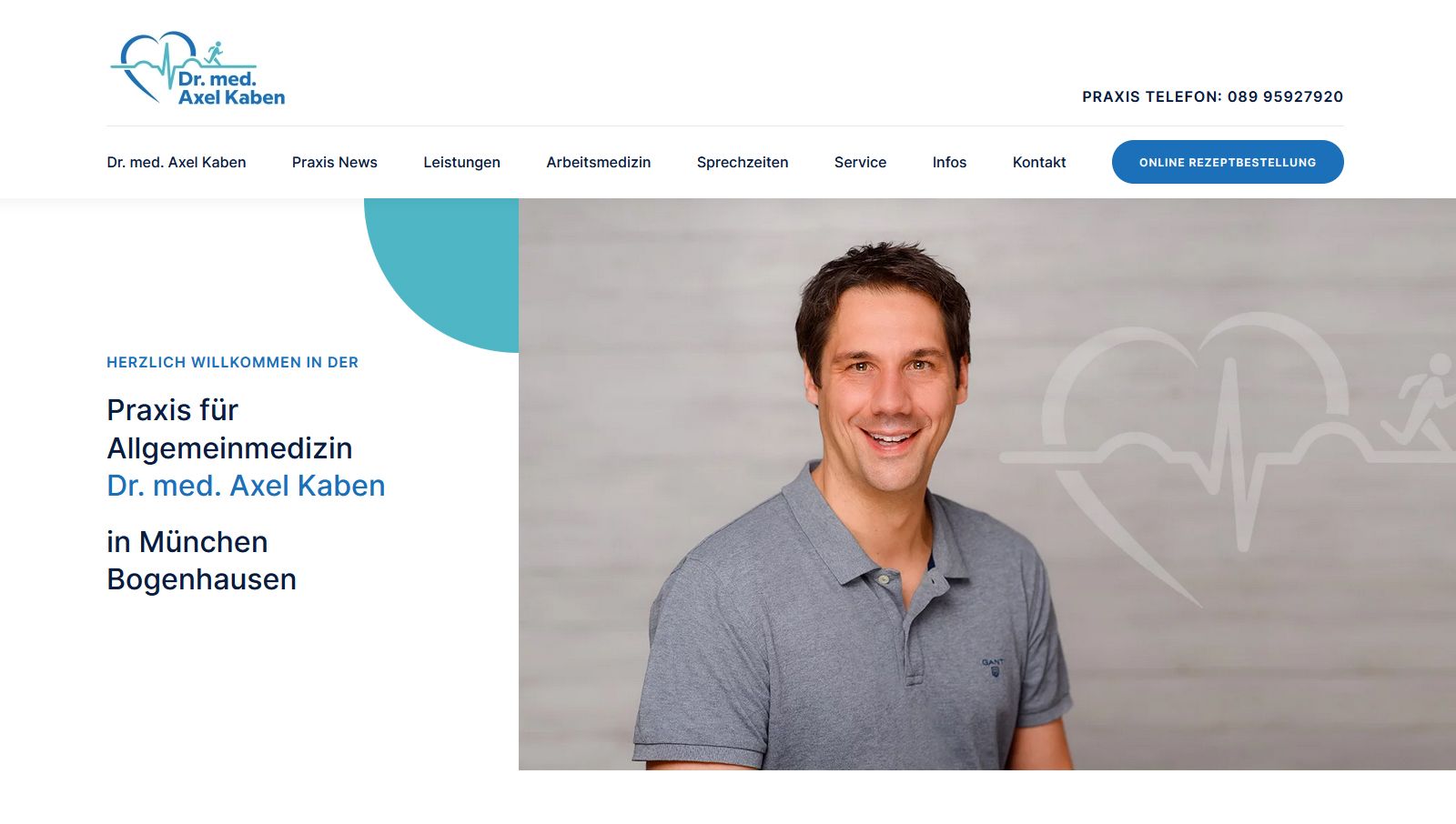Image resolution: width=1456 pixels, height=824 pixels.
Task: Open Sprechzeiten in the navigation
Action: coord(743,162)
